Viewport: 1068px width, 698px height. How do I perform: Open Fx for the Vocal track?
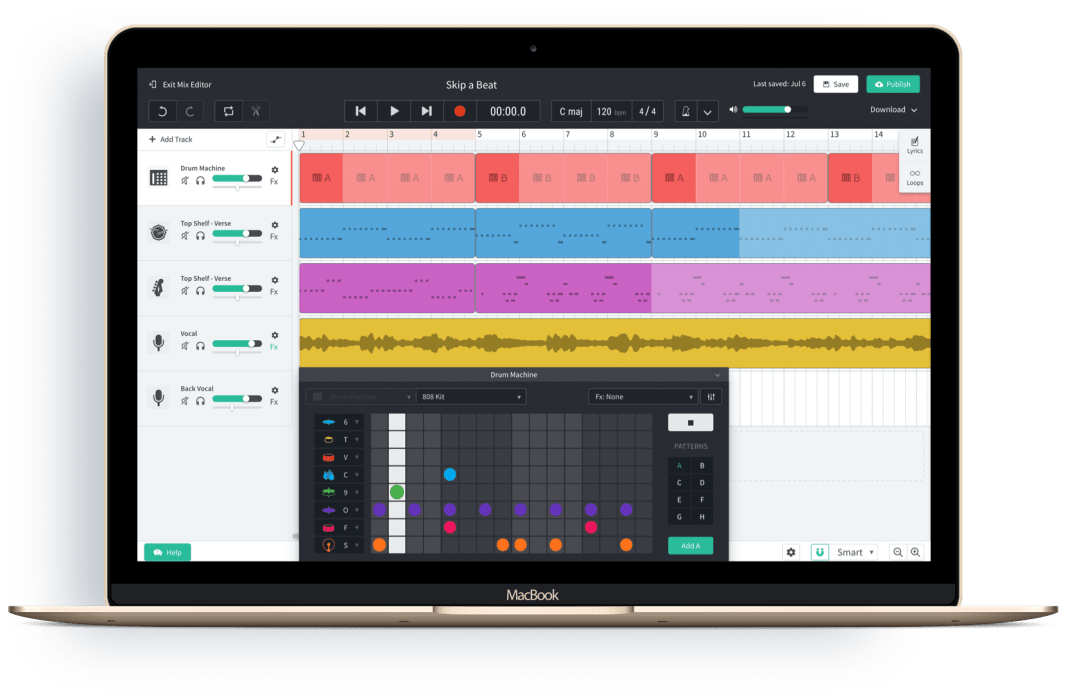click(274, 347)
